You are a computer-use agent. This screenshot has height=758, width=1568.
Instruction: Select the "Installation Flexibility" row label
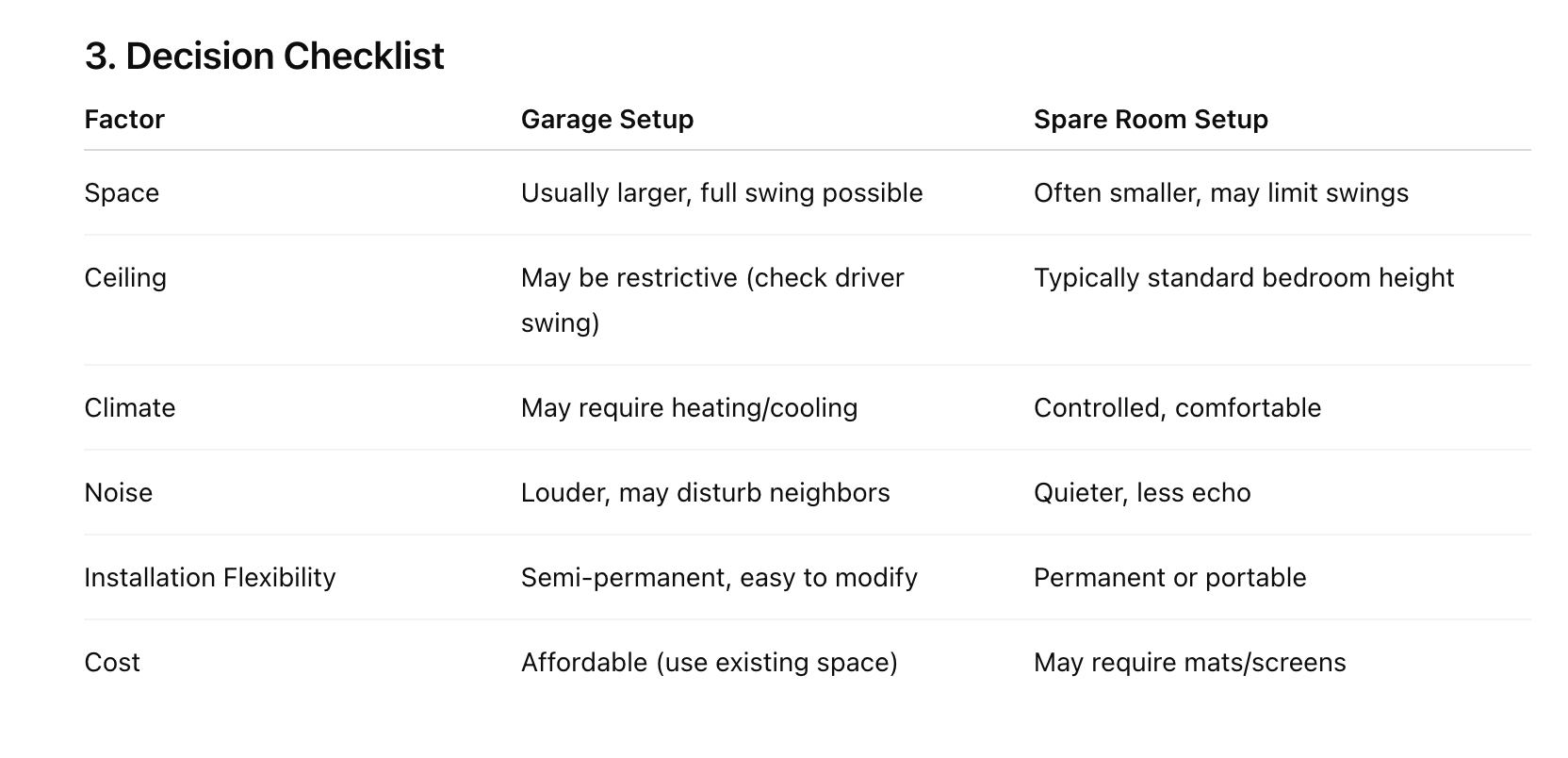click(x=209, y=578)
